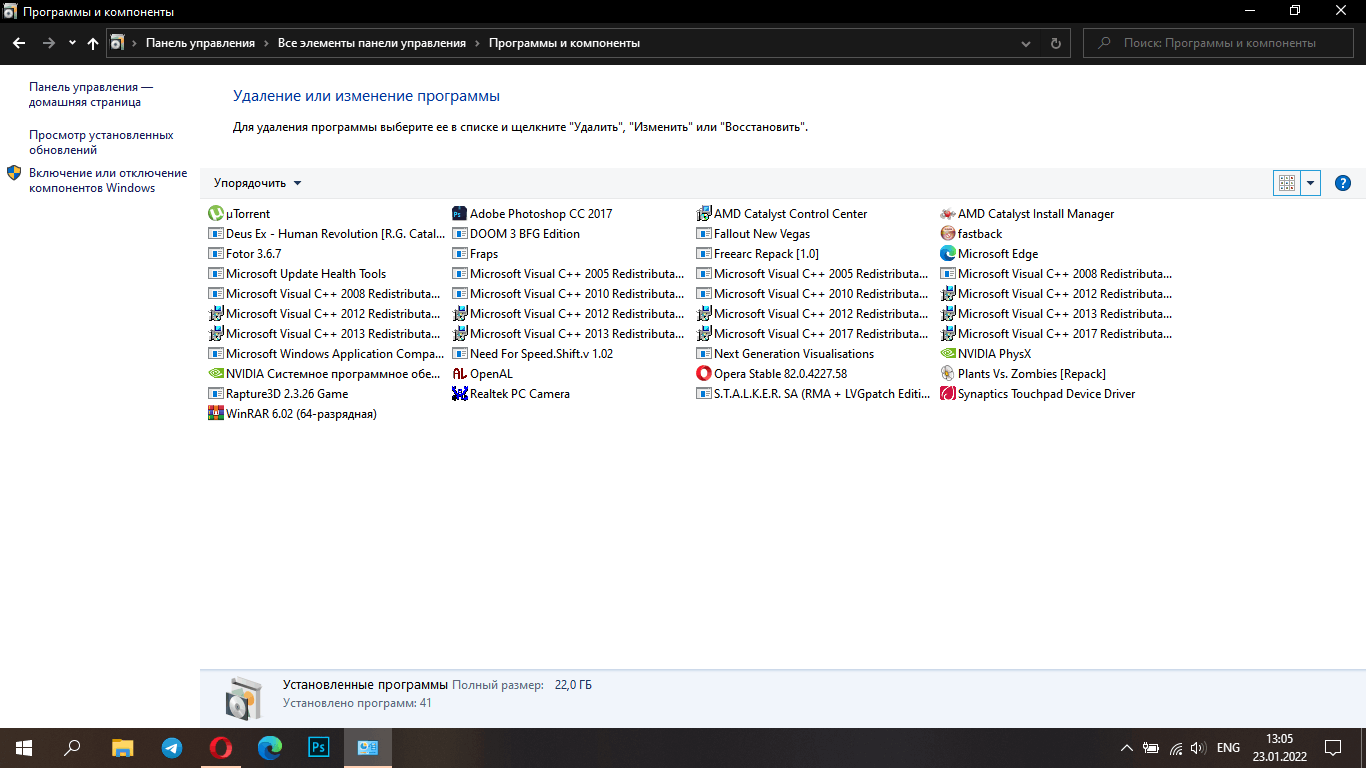Select the Adobe Photoshop CC 2017 icon
1366x768 pixels.
click(x=459, y=213)
